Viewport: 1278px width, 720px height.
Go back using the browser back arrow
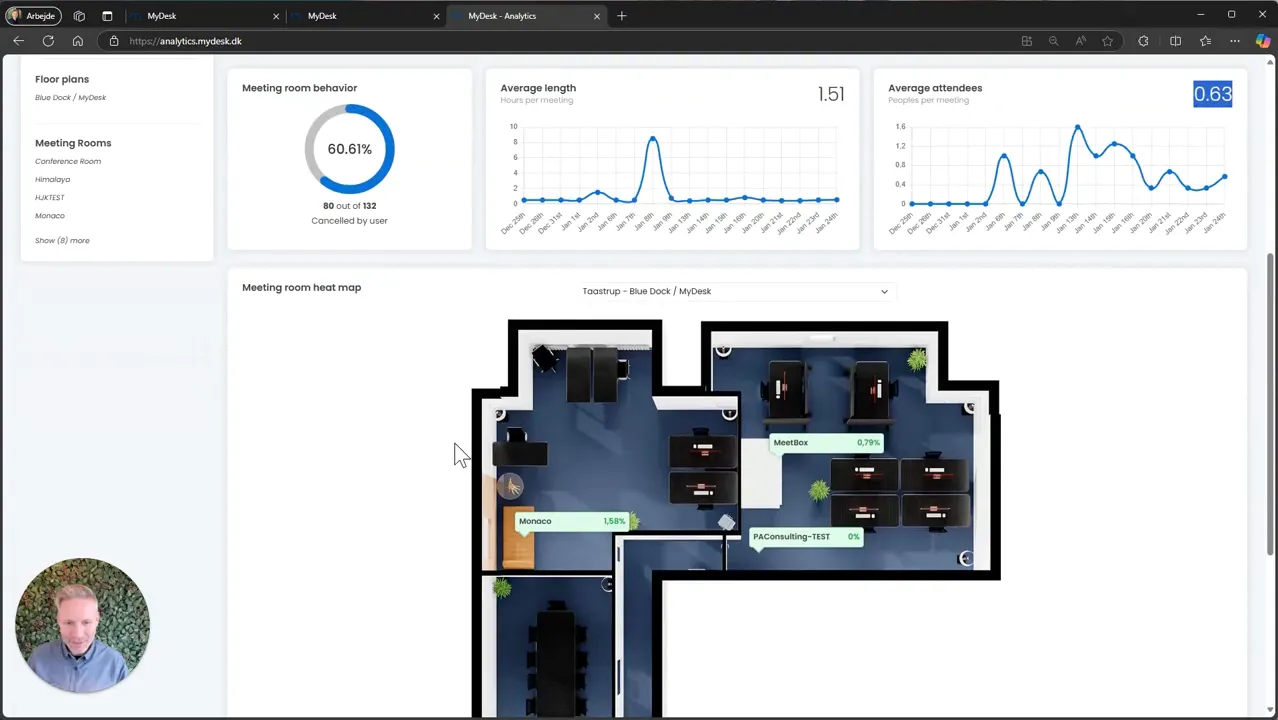tap(18, 41)
